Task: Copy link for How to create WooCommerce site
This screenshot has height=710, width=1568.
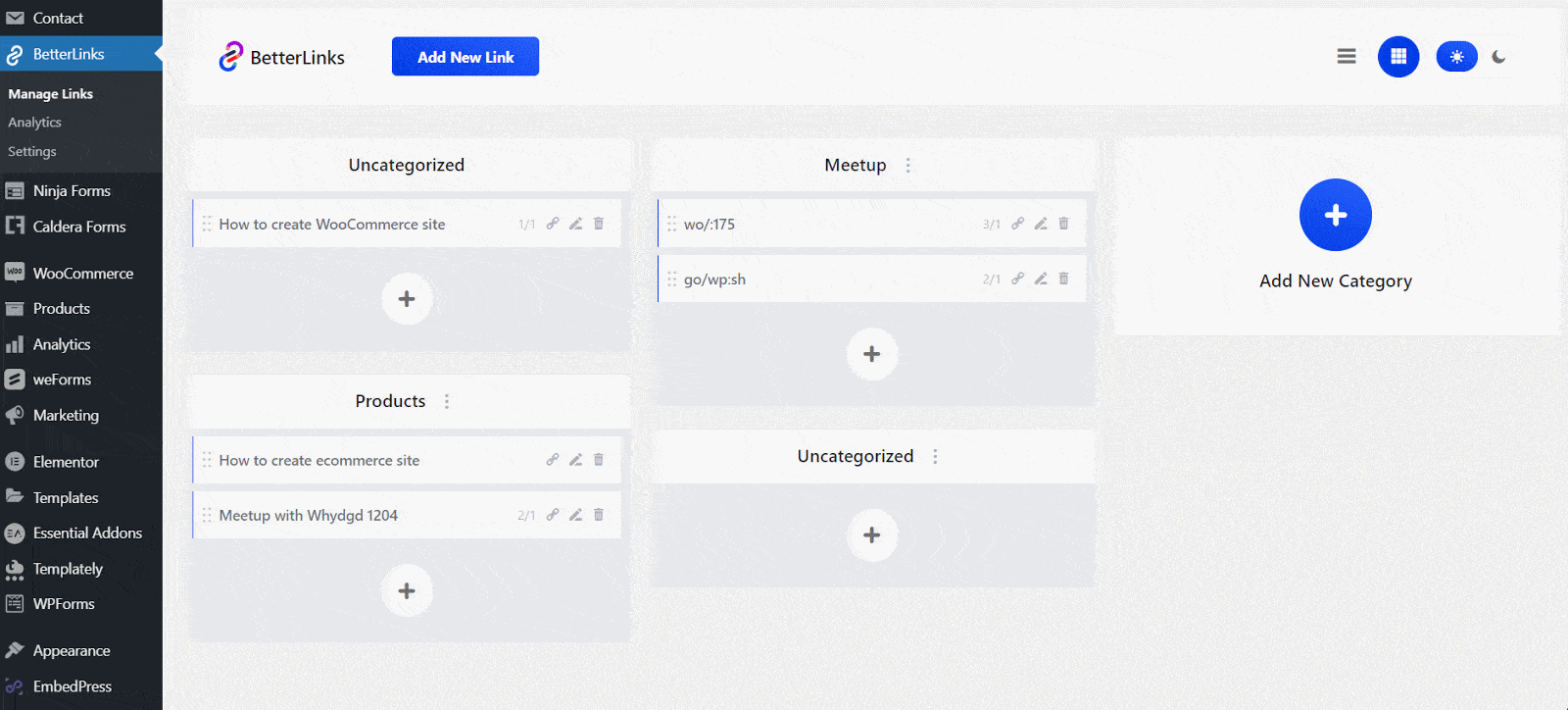Action: (x=553, y=224)
